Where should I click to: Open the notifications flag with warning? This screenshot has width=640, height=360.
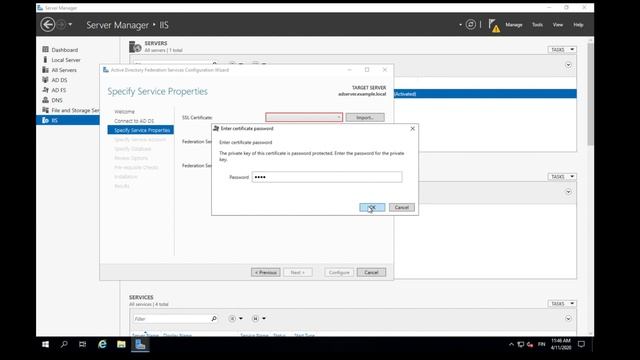pyautogui.click(x=494, y=25)
